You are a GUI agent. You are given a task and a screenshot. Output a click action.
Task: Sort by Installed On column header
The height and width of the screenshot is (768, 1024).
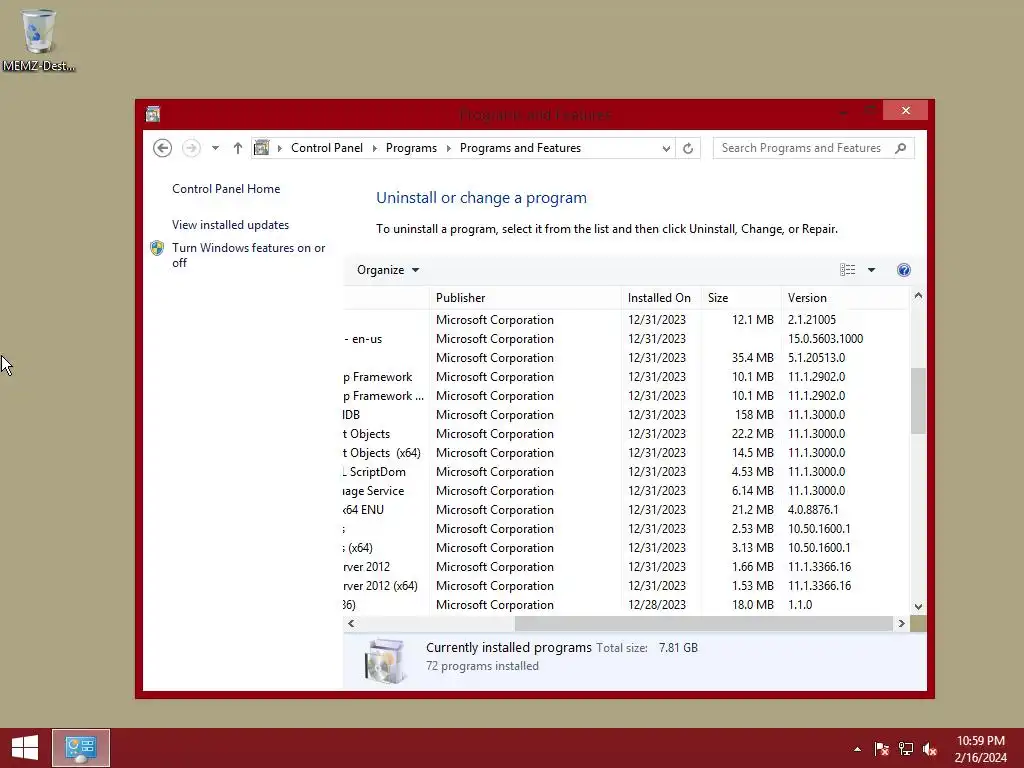[x=661, y=298]
